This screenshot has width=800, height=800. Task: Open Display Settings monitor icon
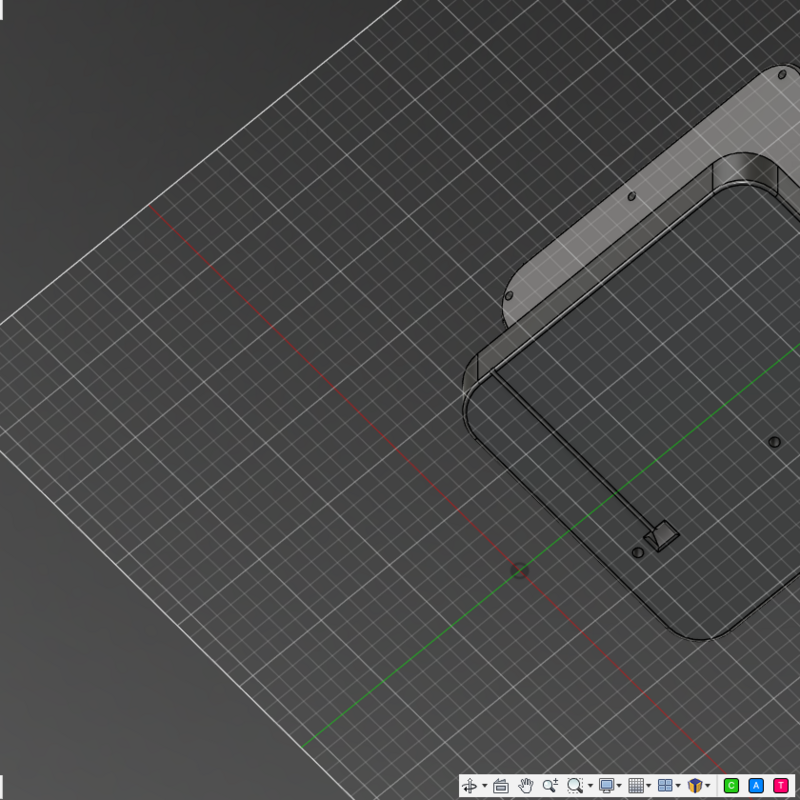606,786
